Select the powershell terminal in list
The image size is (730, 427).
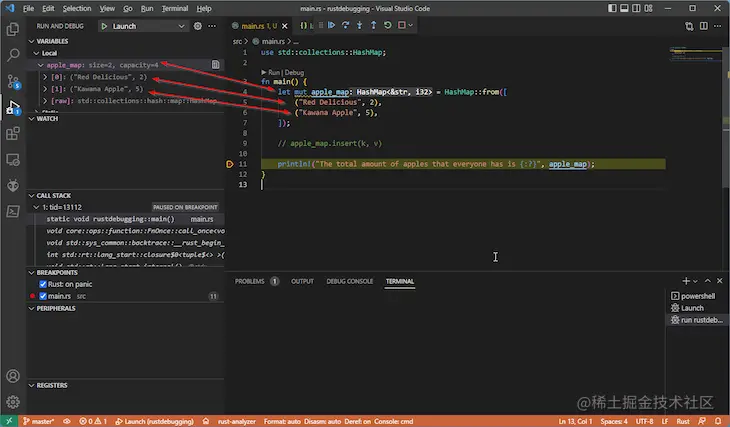pos(697,296)
